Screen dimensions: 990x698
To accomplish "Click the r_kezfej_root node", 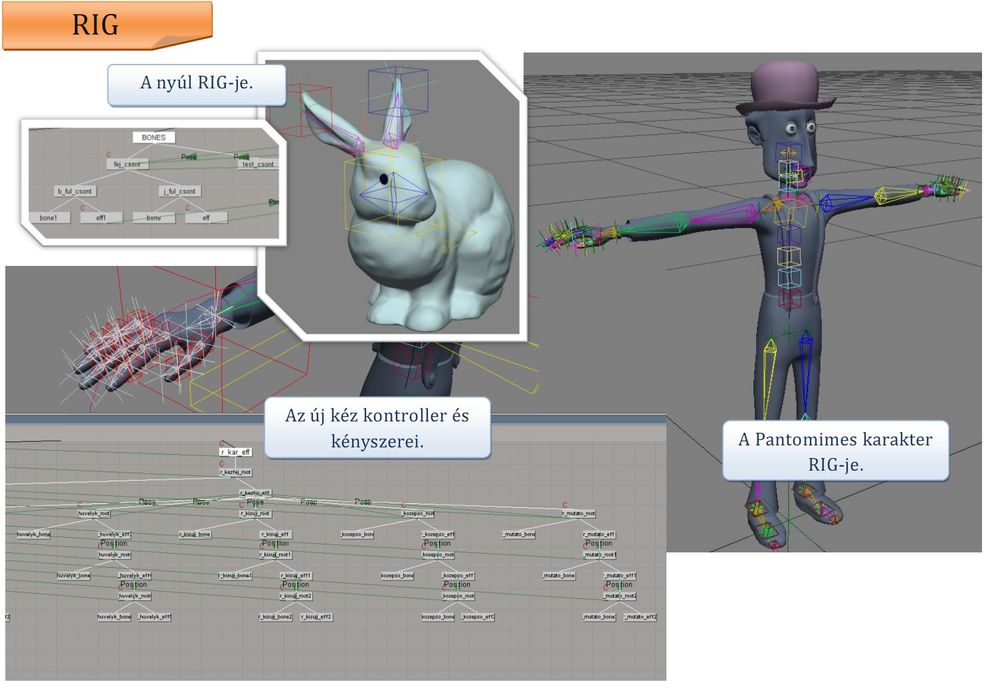I will coord(235,471).
